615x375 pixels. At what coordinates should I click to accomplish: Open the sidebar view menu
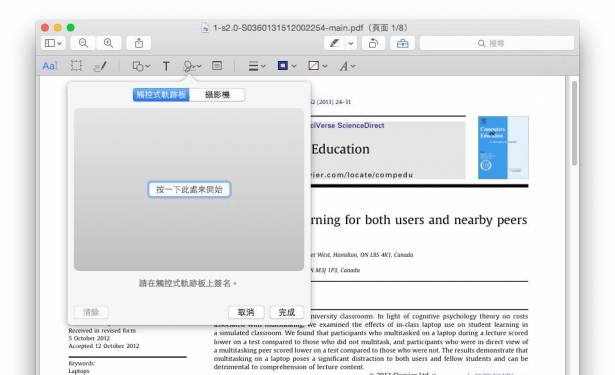tap(53, 43)
